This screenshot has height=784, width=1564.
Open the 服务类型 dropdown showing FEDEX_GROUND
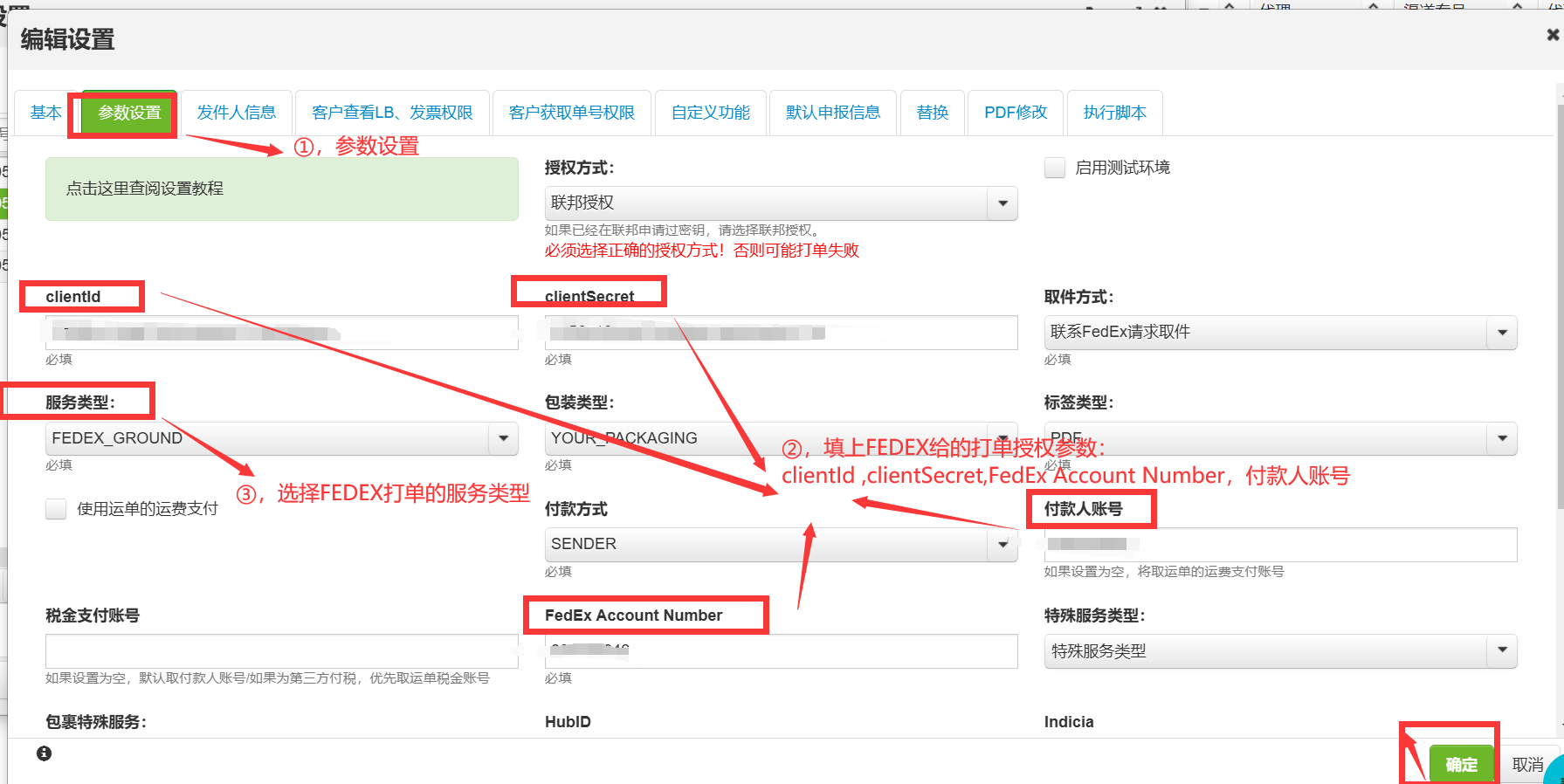(282, 438)
